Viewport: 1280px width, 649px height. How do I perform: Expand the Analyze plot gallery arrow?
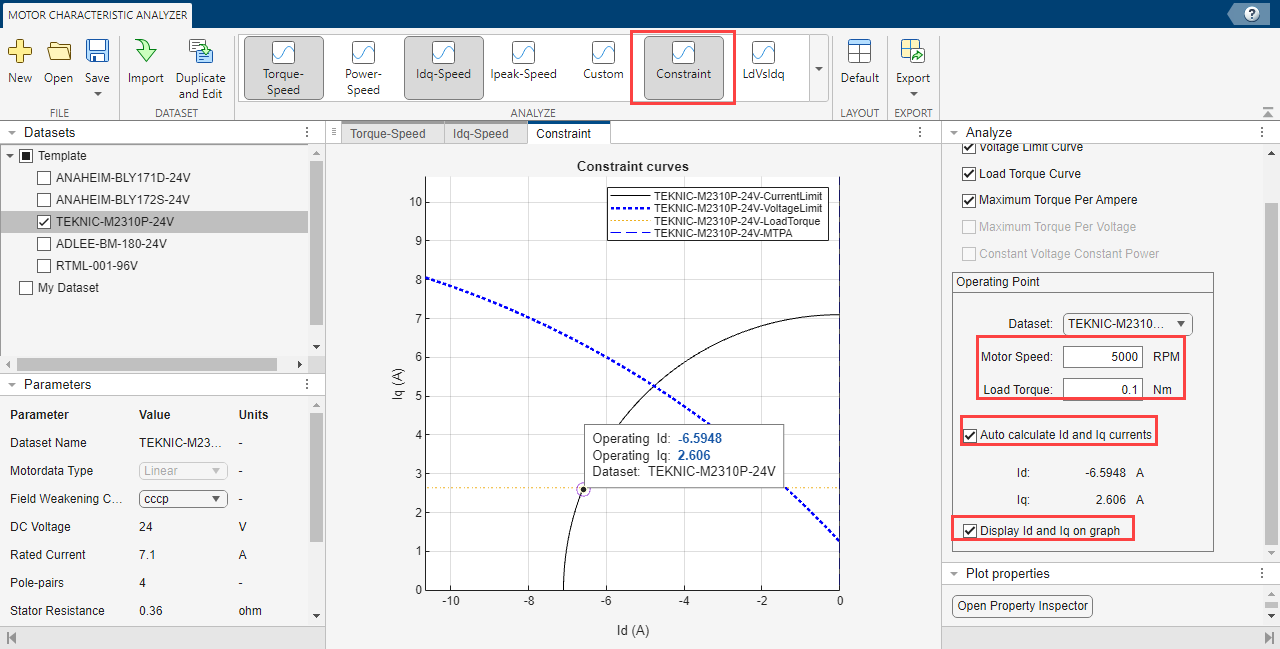818,69
